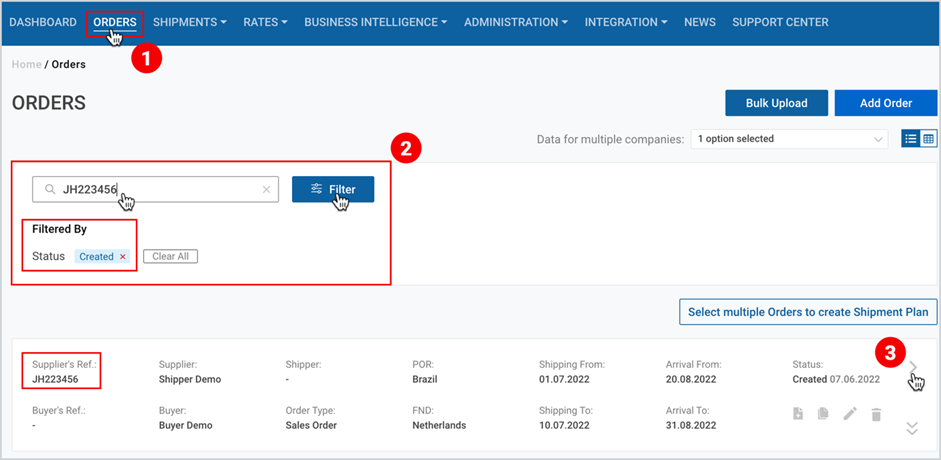Open the Filter options
Viewport: 941px width, 460px height.
tap(333, 190)
